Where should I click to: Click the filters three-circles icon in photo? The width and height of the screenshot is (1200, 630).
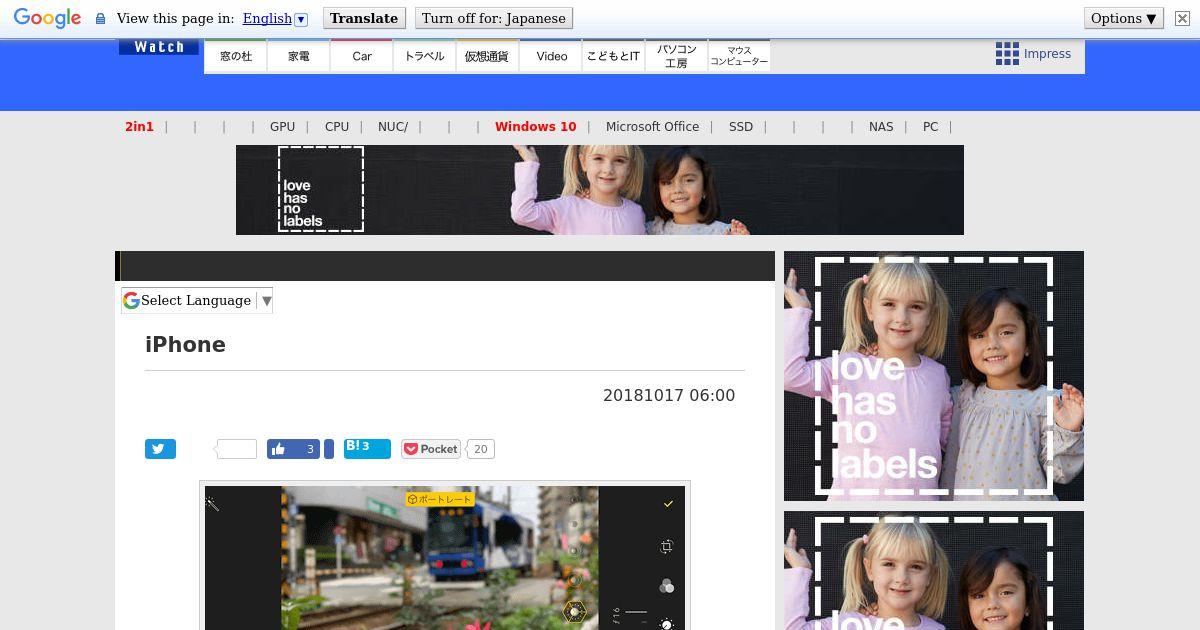pos(667,586)
